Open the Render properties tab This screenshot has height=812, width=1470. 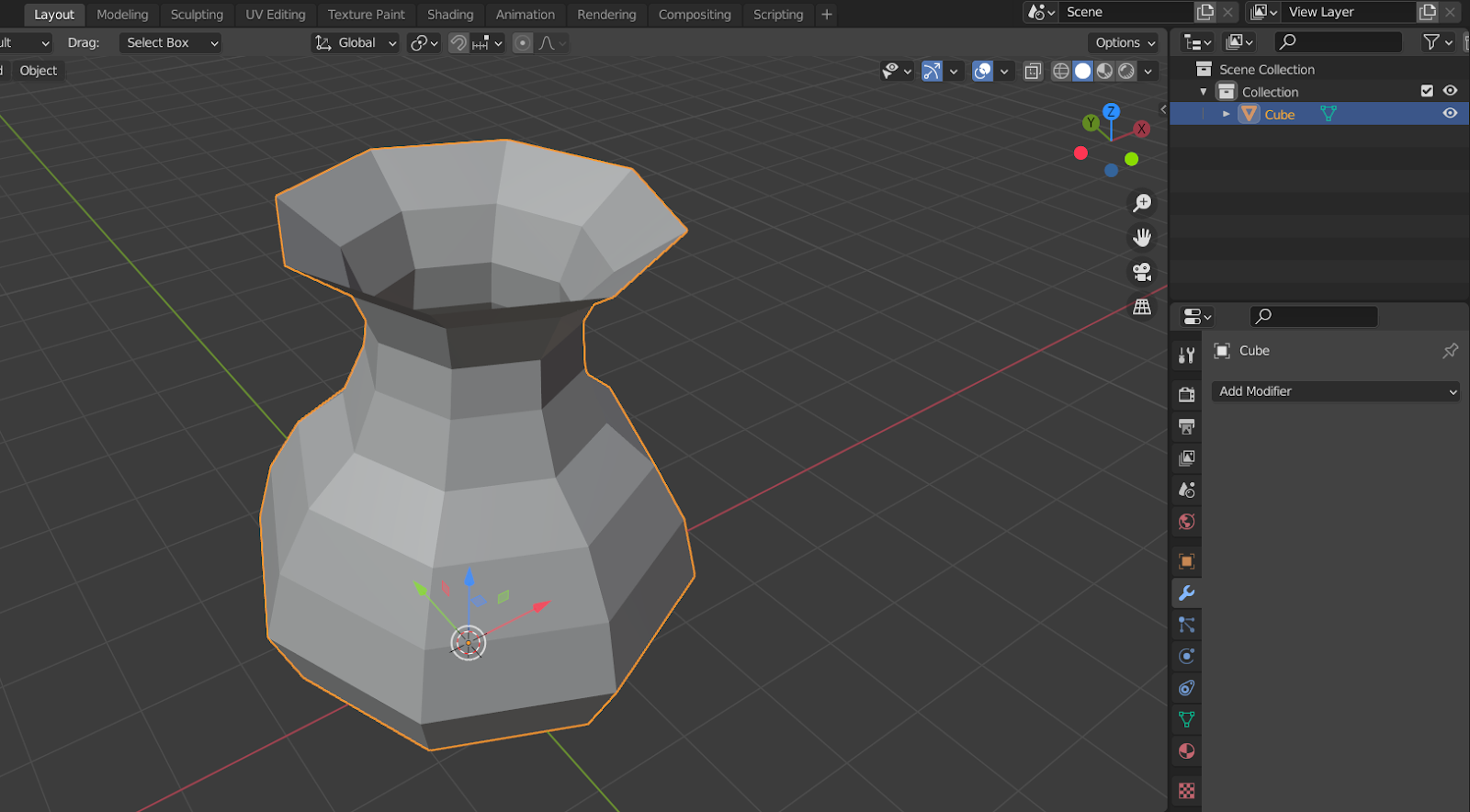(x=1186, y=395)
